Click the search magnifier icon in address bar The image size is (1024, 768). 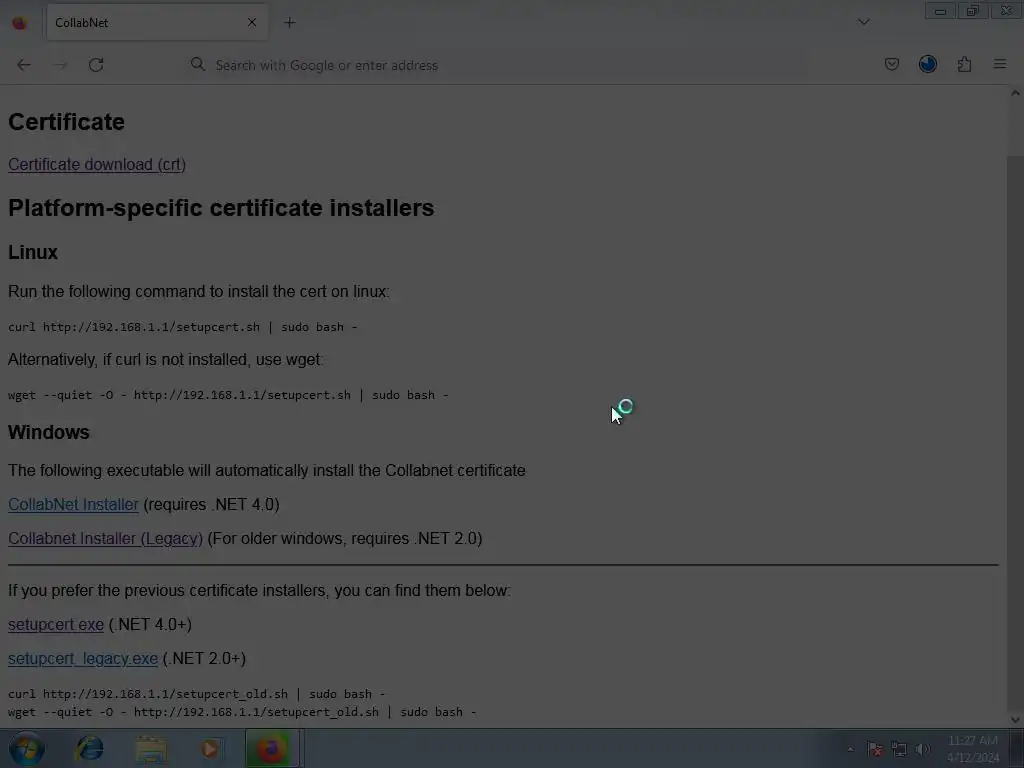pyautogui.click(x=198, y=65)
